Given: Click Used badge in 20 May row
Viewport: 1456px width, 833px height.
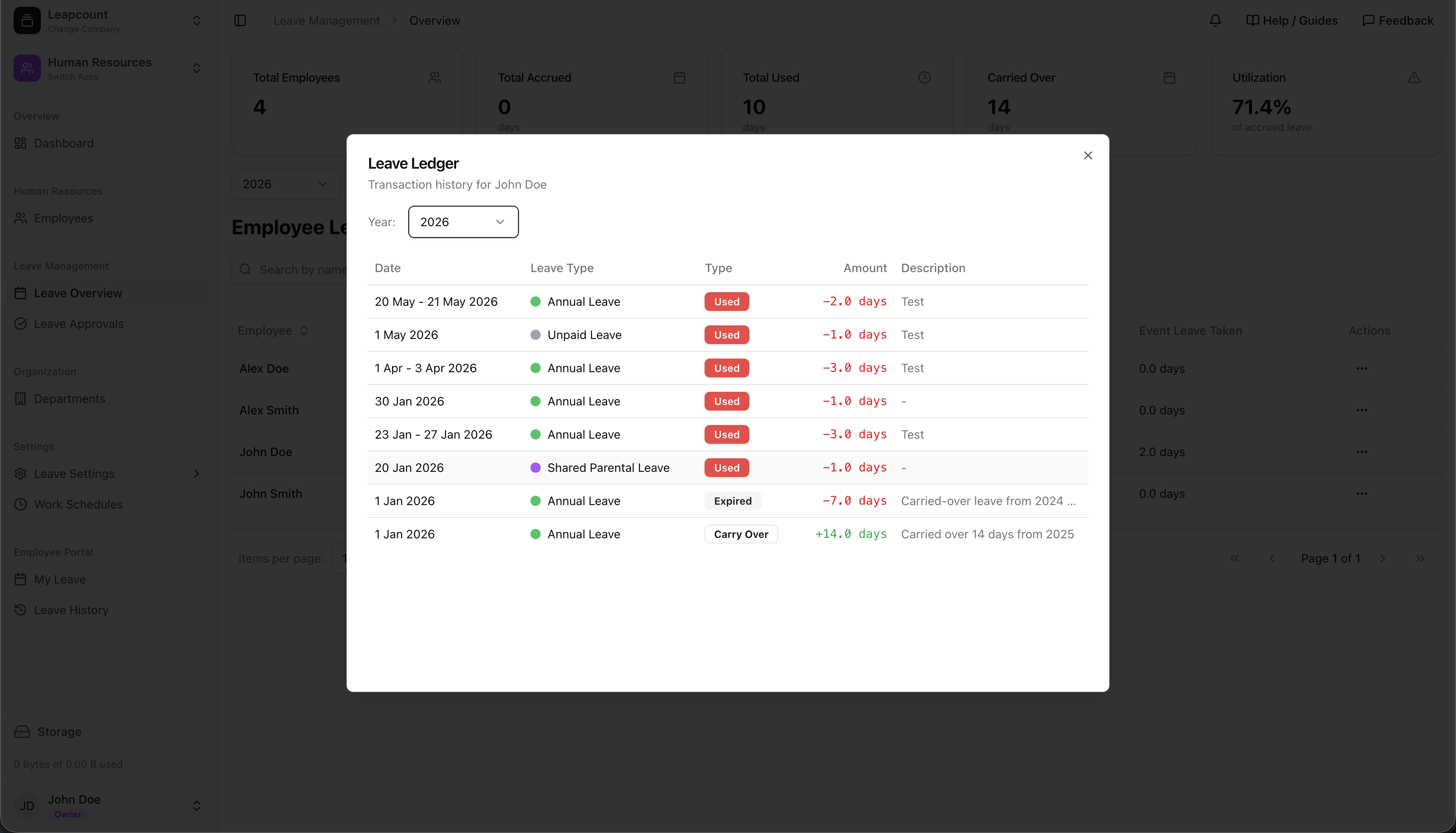Looking at the screenshot, I should point(726,302).
